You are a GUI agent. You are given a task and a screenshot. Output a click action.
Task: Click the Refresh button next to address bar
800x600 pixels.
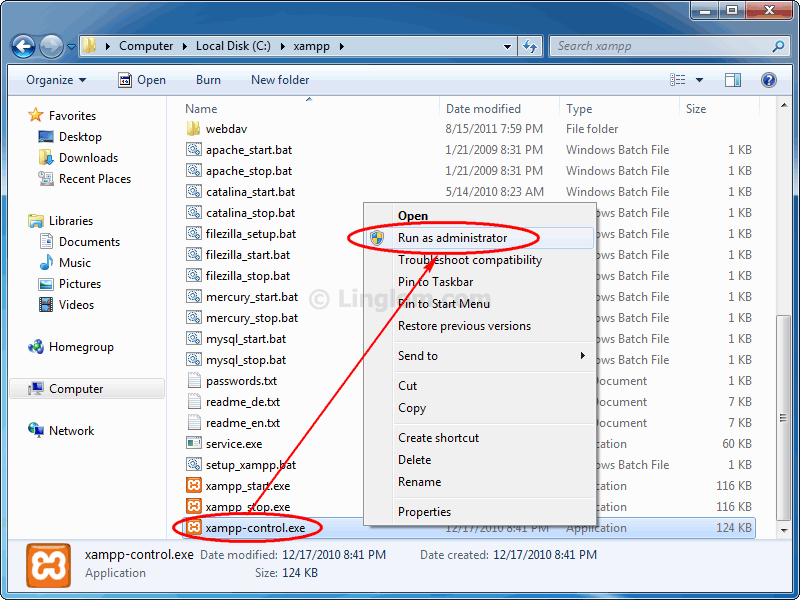tap(531, 46)
